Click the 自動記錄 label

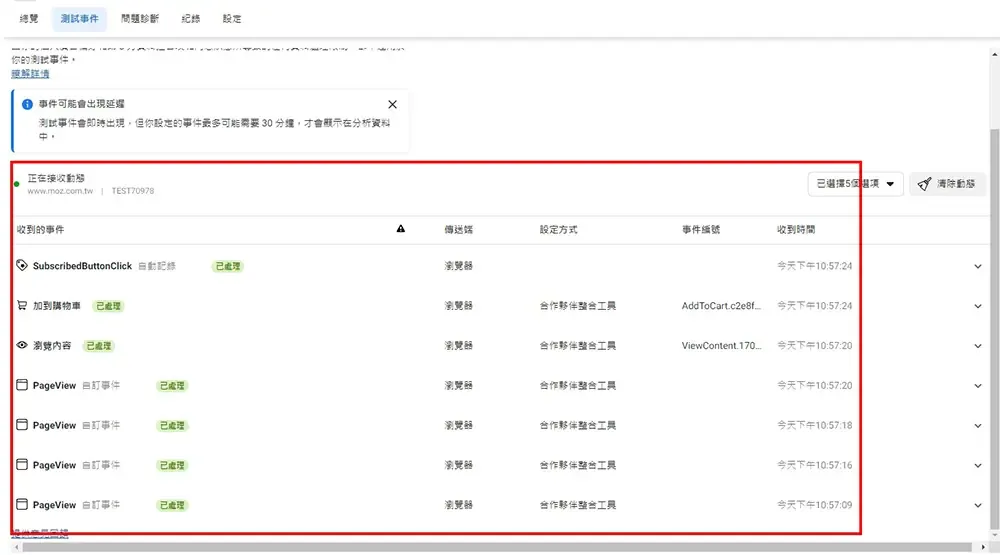coord(157,265)
